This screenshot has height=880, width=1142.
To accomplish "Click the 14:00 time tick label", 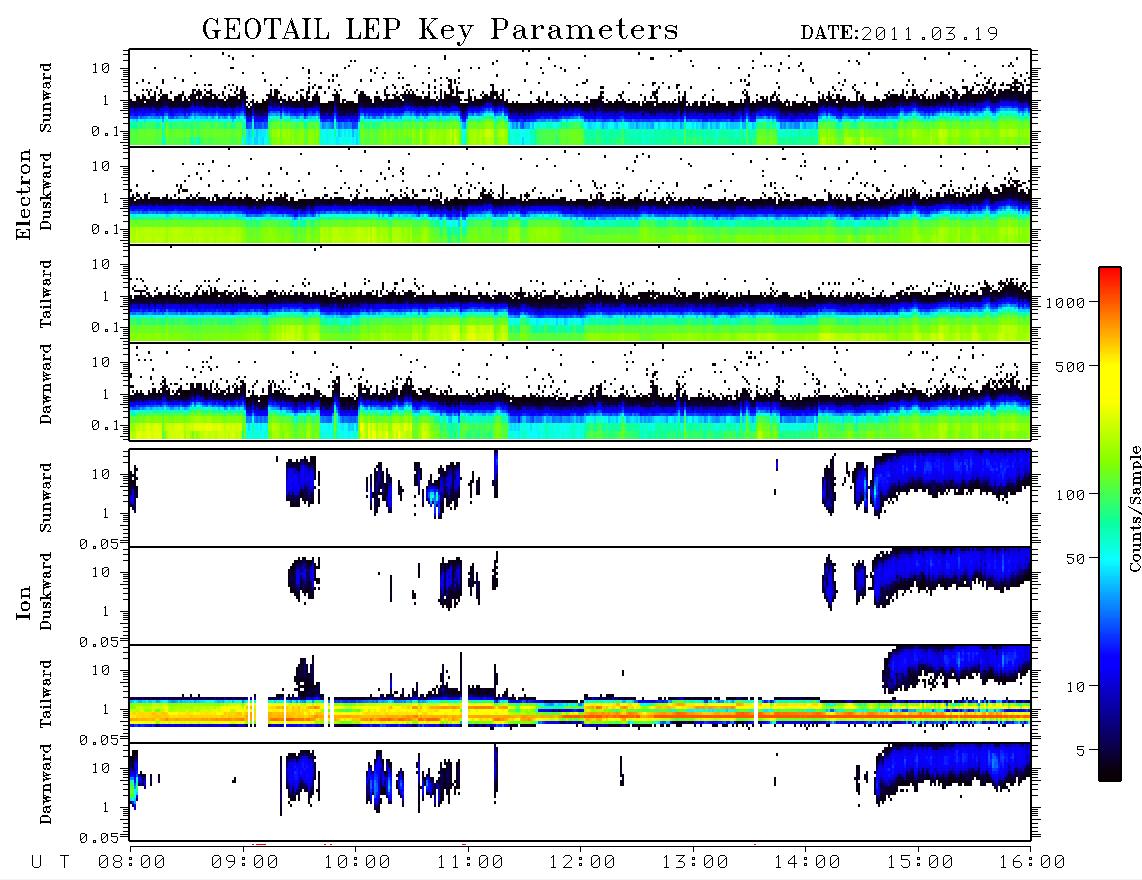I will point(807,863).
